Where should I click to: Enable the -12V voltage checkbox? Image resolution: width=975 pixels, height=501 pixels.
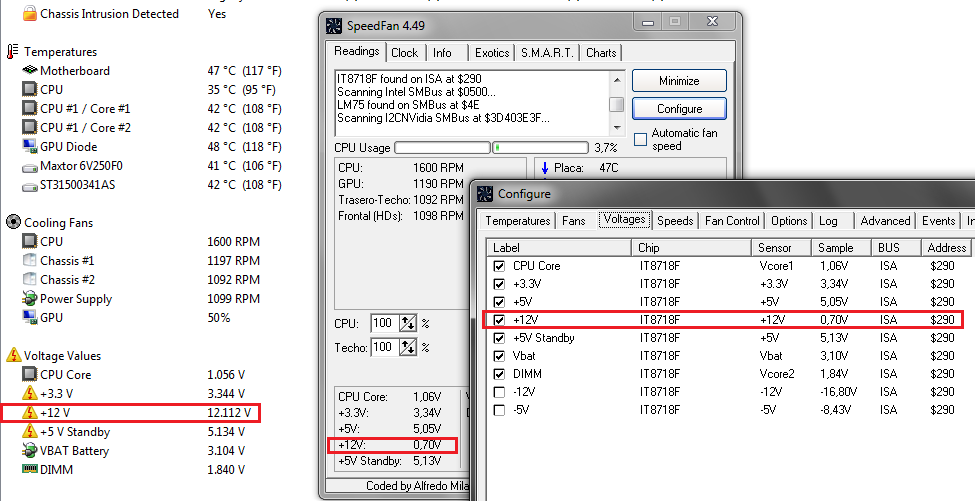499,392
